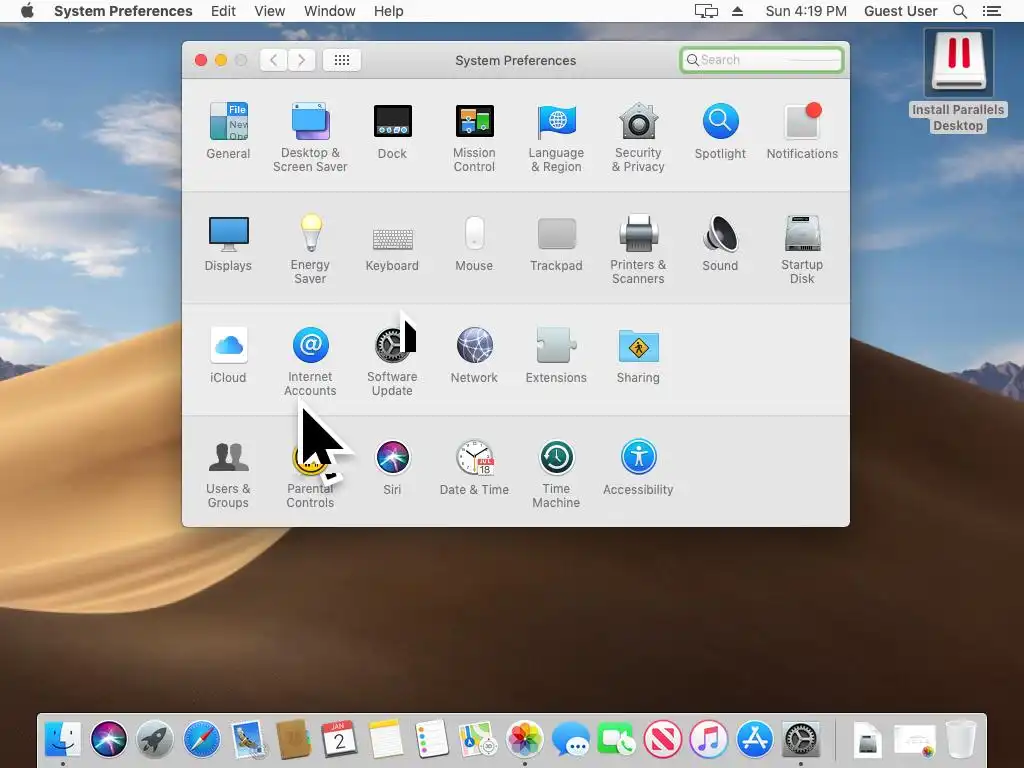1024x768 pixels.
Task: Open the Help menu
Action: (x=389, y=11)
